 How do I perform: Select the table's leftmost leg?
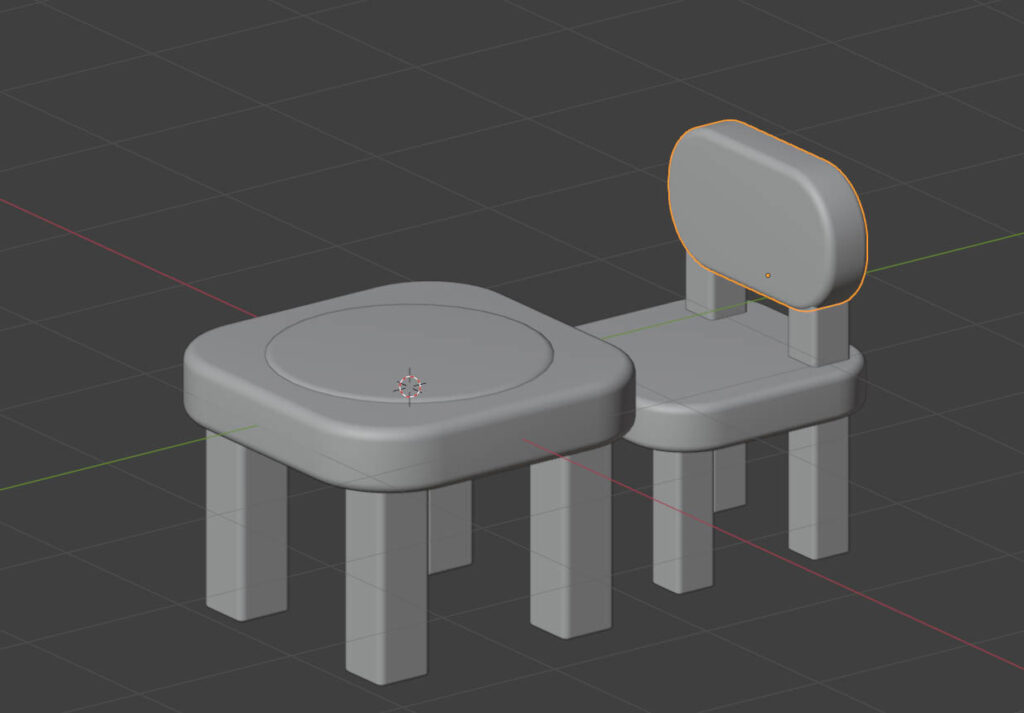[x=246, y=530]
